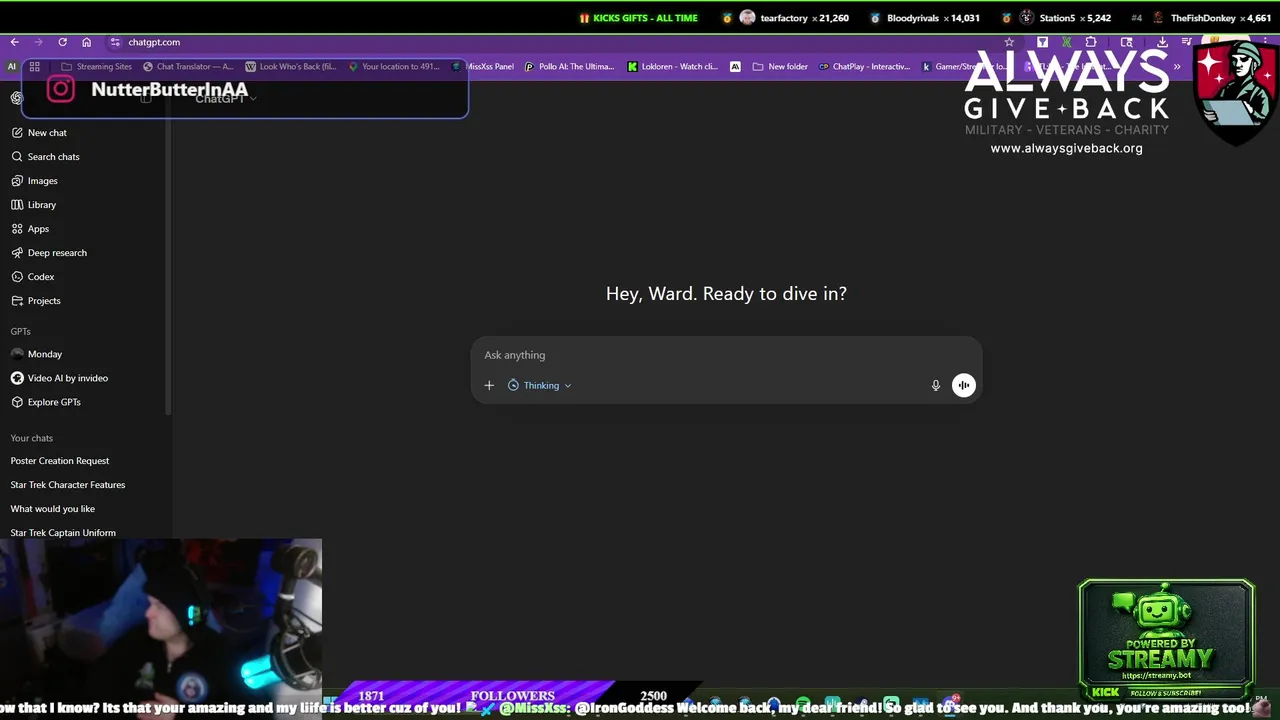This screenshot has width=1280, height=720.
Task: Expand the New folder bookmark folder
Action: [780, 67]
